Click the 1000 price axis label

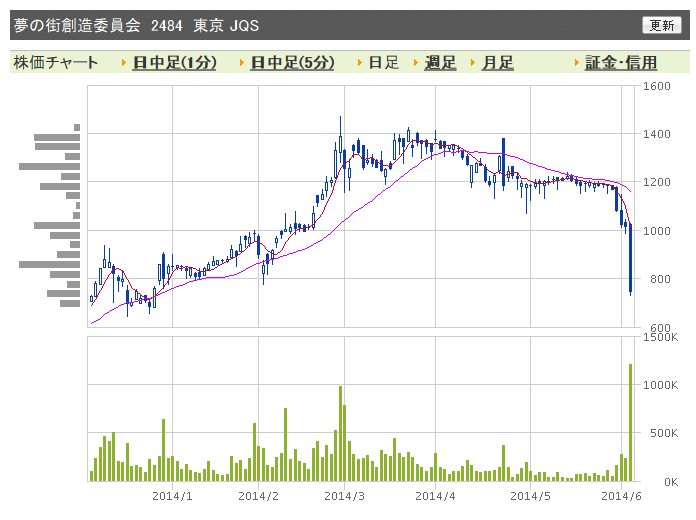click(x=656, y=231)
